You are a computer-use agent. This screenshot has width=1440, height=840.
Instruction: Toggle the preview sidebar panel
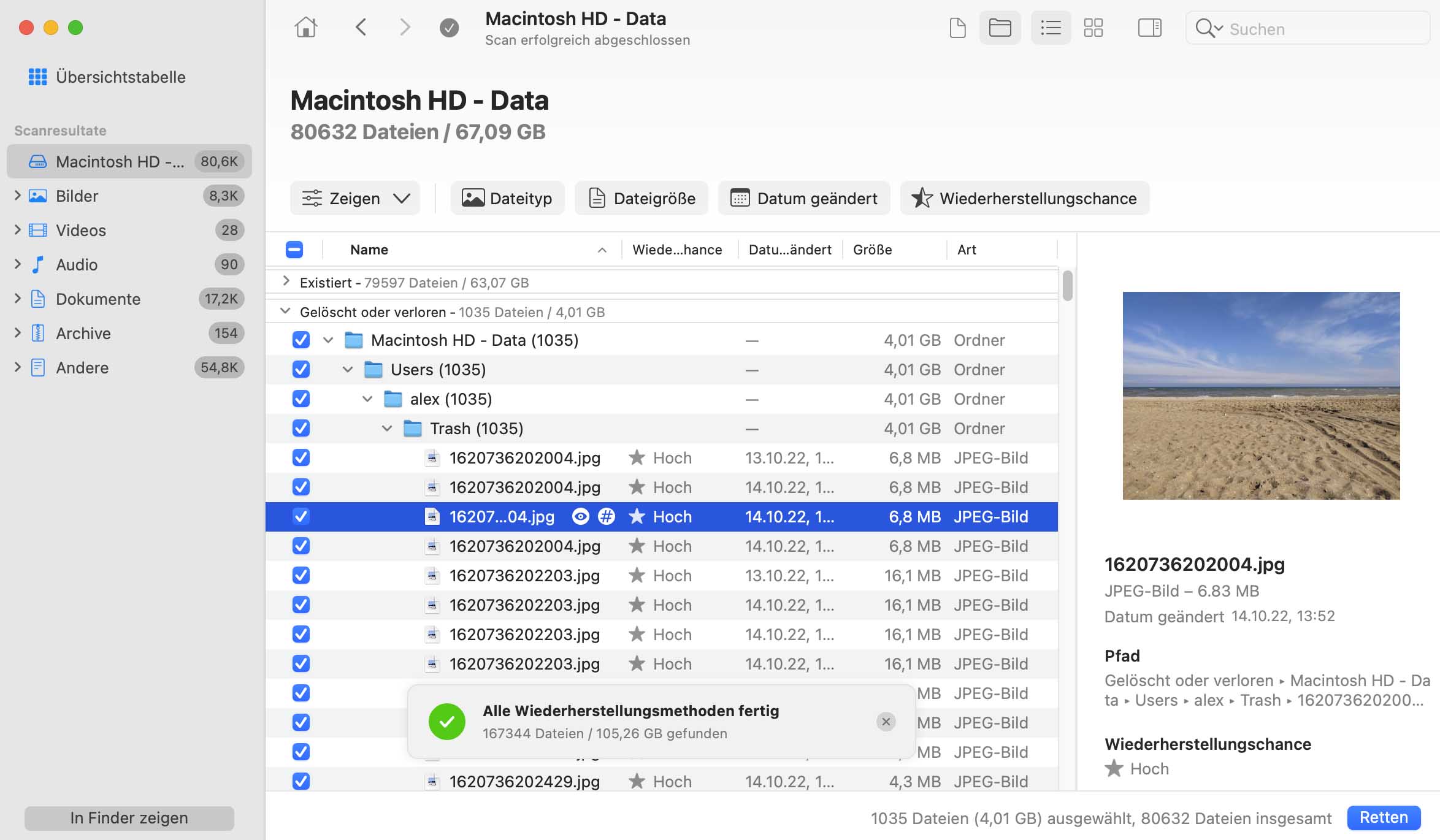(x=1149, y=28)
